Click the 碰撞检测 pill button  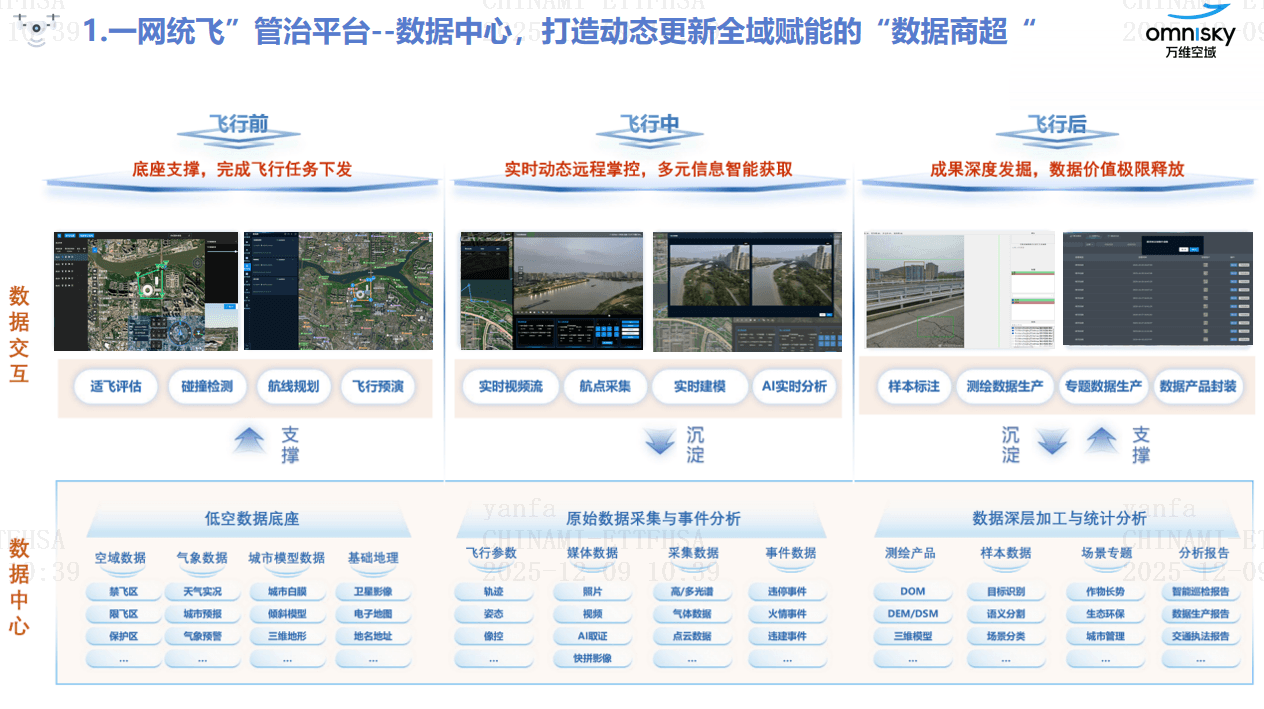point(207,387)
